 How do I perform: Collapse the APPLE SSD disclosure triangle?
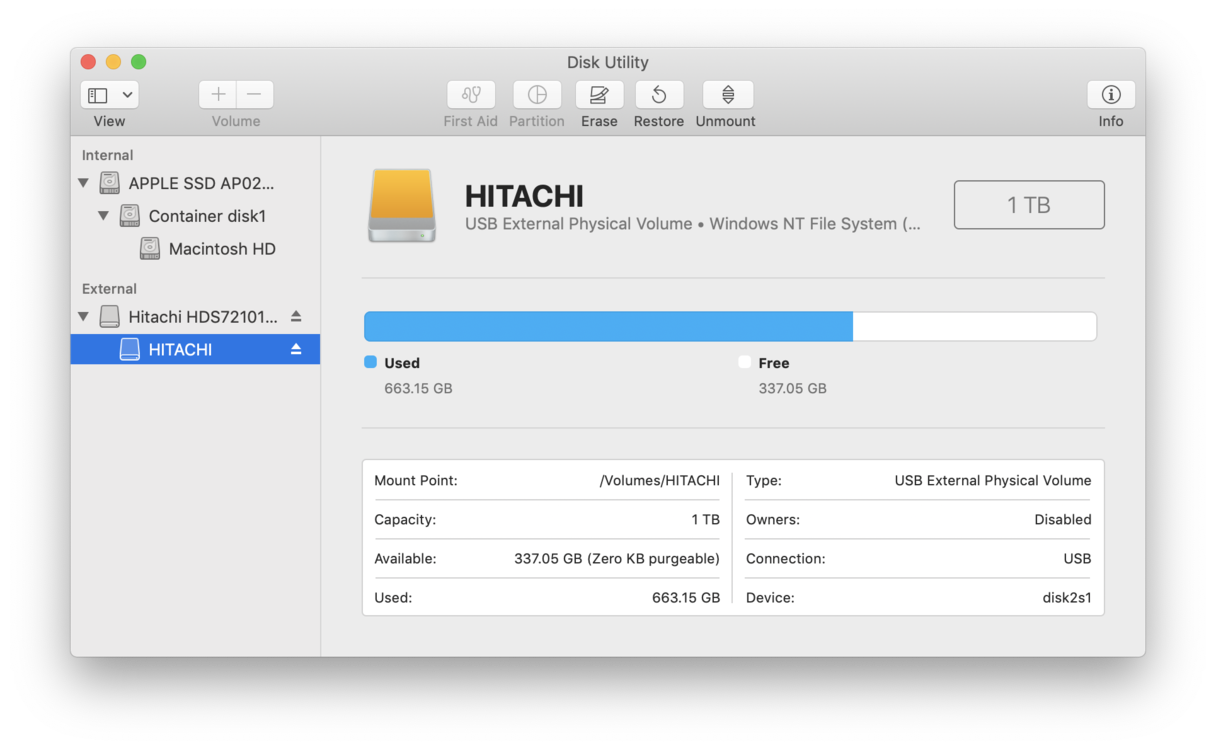pyautogui.click(x=84, y=183)
